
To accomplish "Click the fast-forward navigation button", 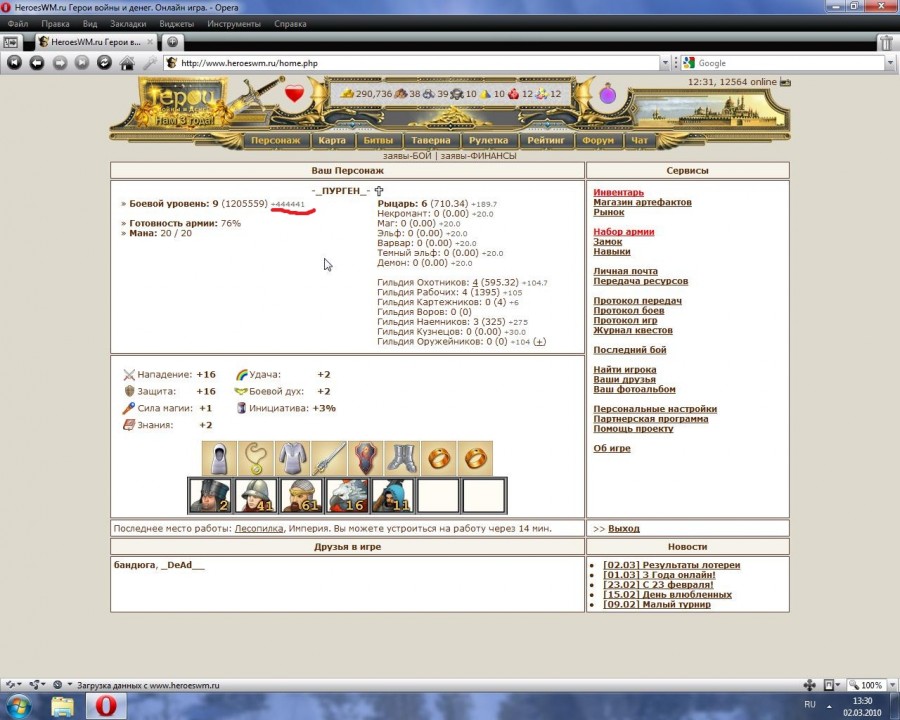I will point(82,63).
